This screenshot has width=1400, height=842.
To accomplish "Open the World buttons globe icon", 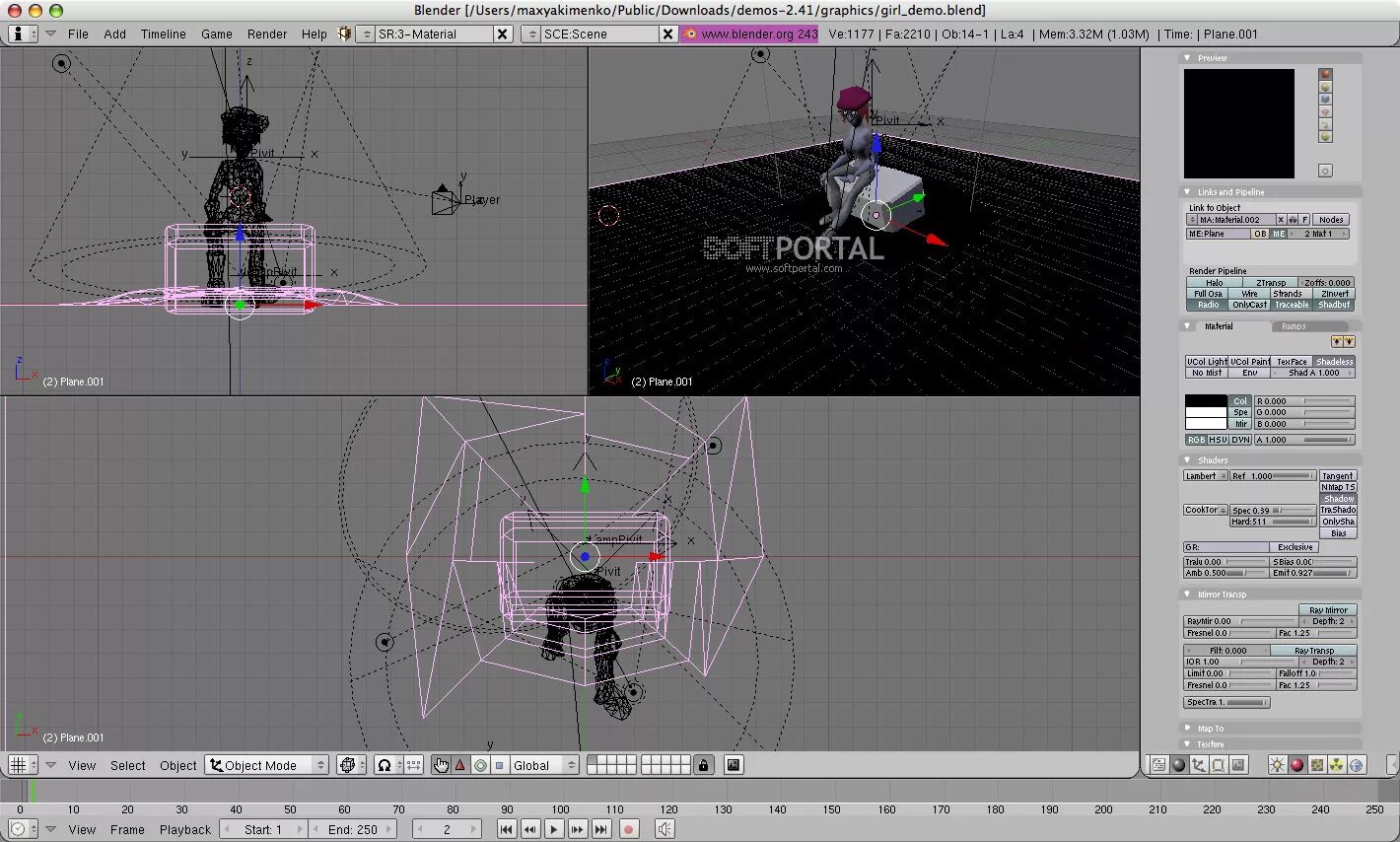I will 1357,765.
